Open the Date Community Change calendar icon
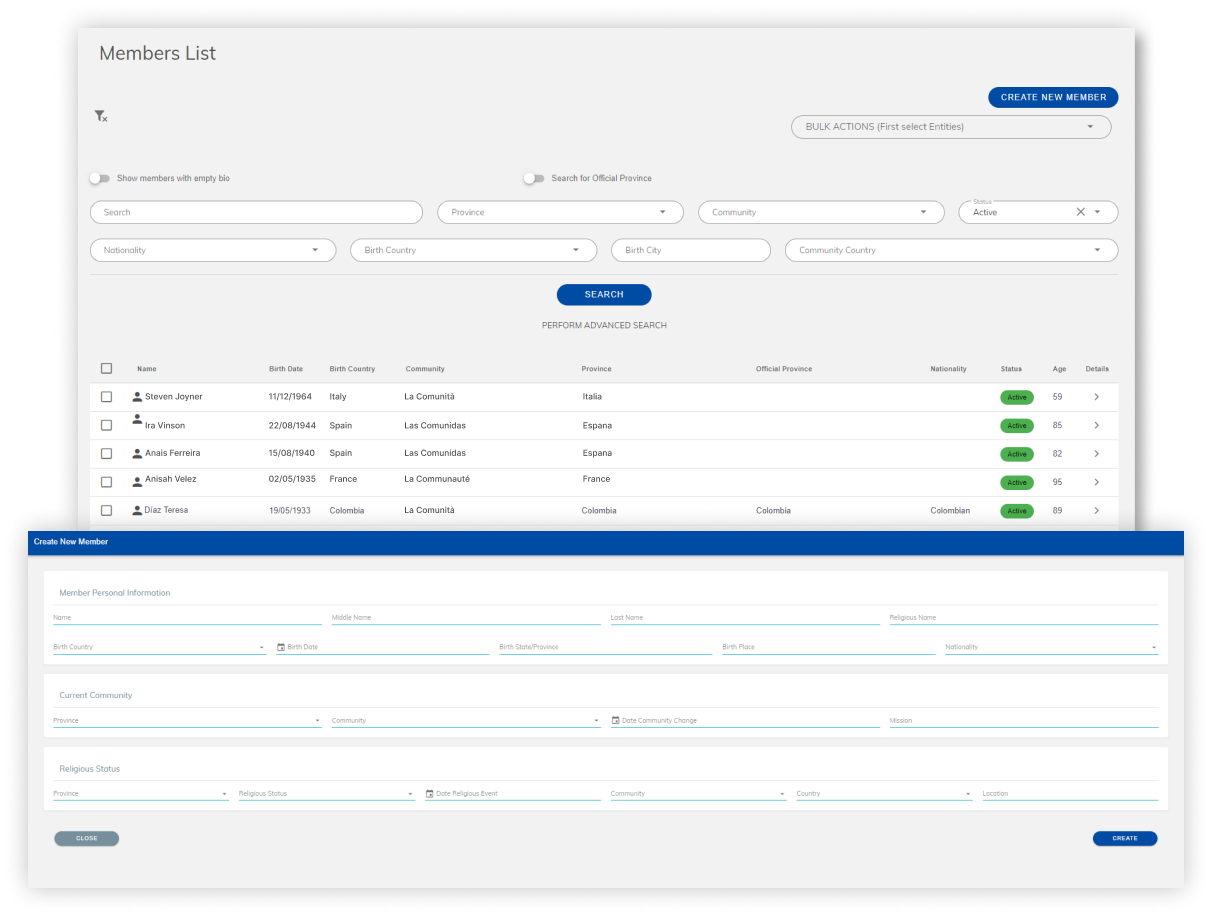 pyautogui.click(x=614, y=720)
